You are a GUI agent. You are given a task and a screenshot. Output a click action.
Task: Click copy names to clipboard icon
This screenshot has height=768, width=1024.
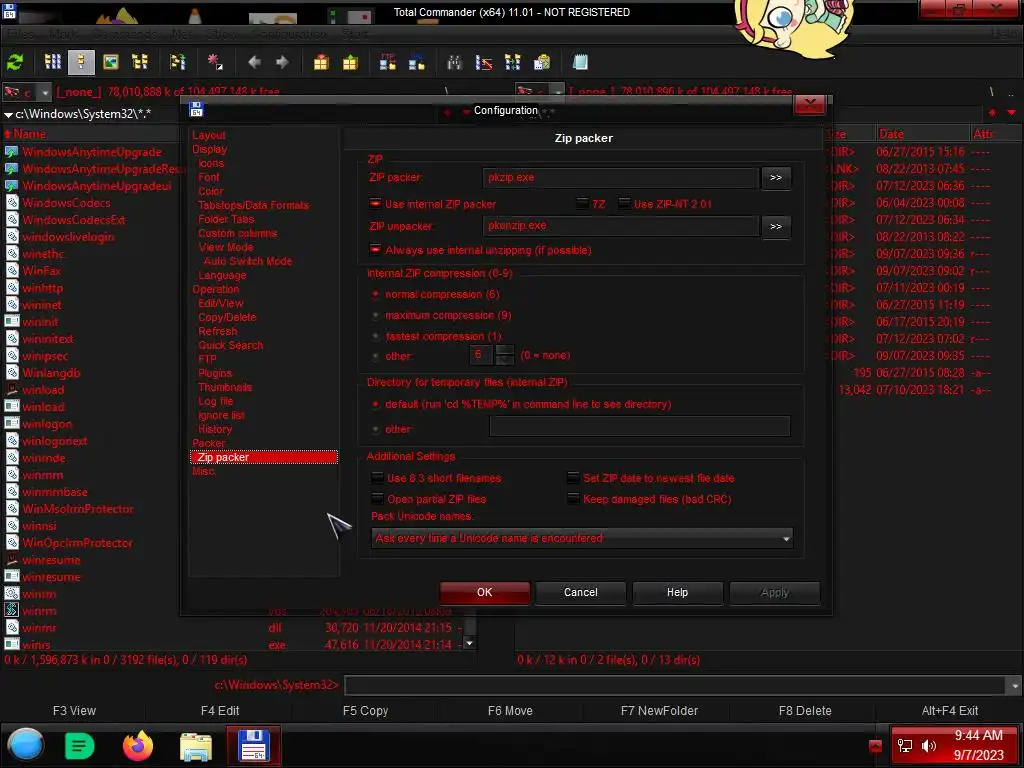pyautogui.click(x=542, y=63)
